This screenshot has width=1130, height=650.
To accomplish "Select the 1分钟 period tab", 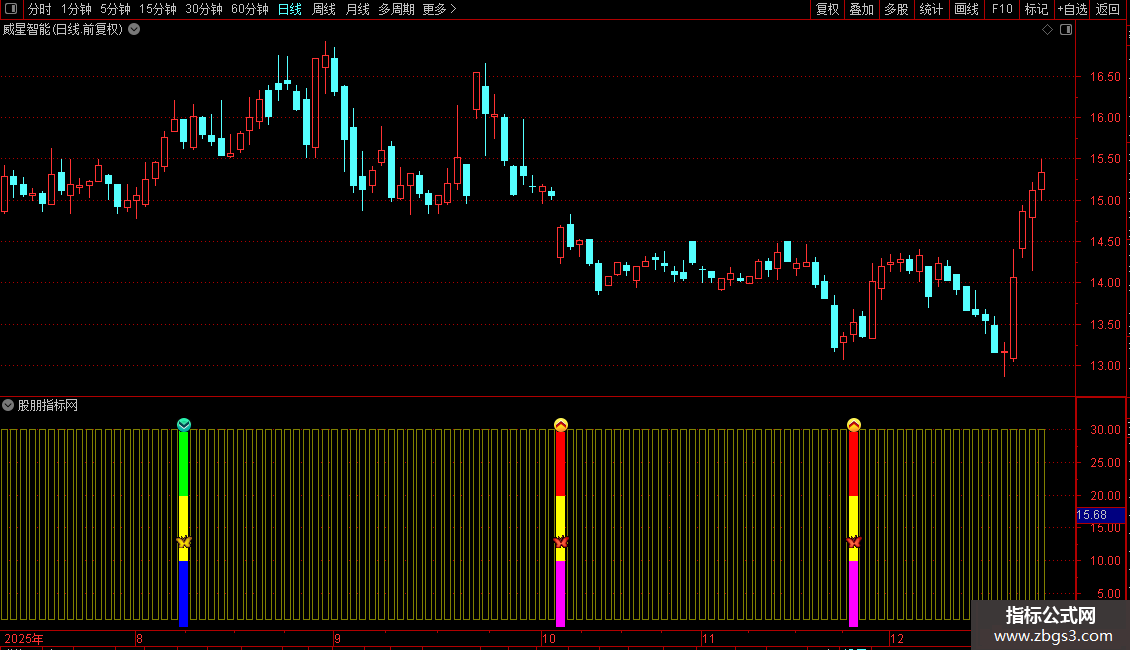I will click(76, 9).
